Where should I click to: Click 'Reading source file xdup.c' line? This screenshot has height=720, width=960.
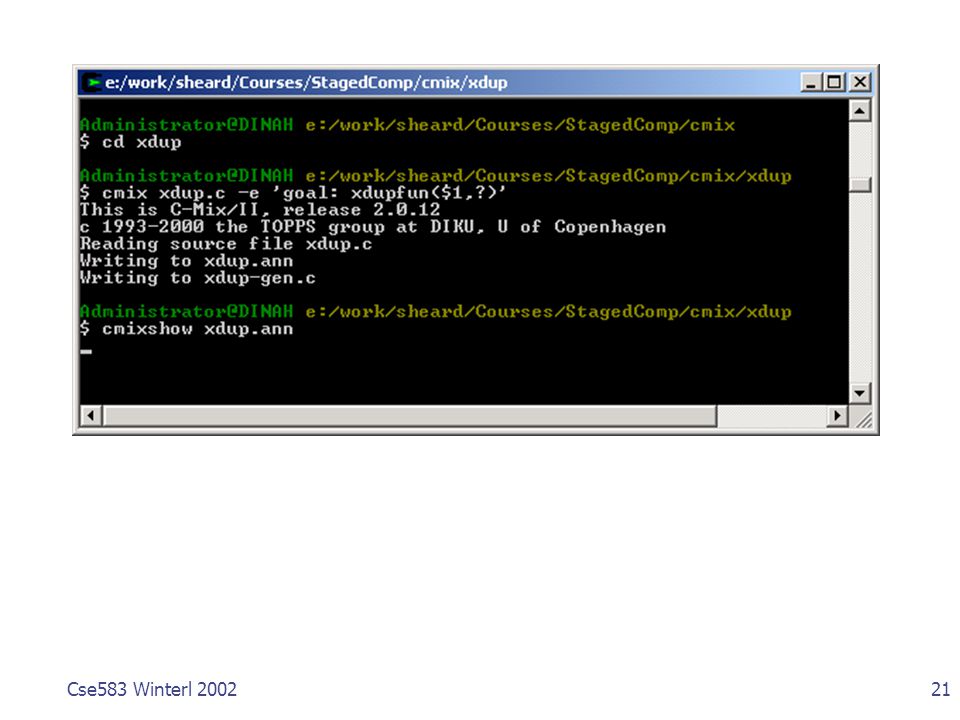pos(226,244)
